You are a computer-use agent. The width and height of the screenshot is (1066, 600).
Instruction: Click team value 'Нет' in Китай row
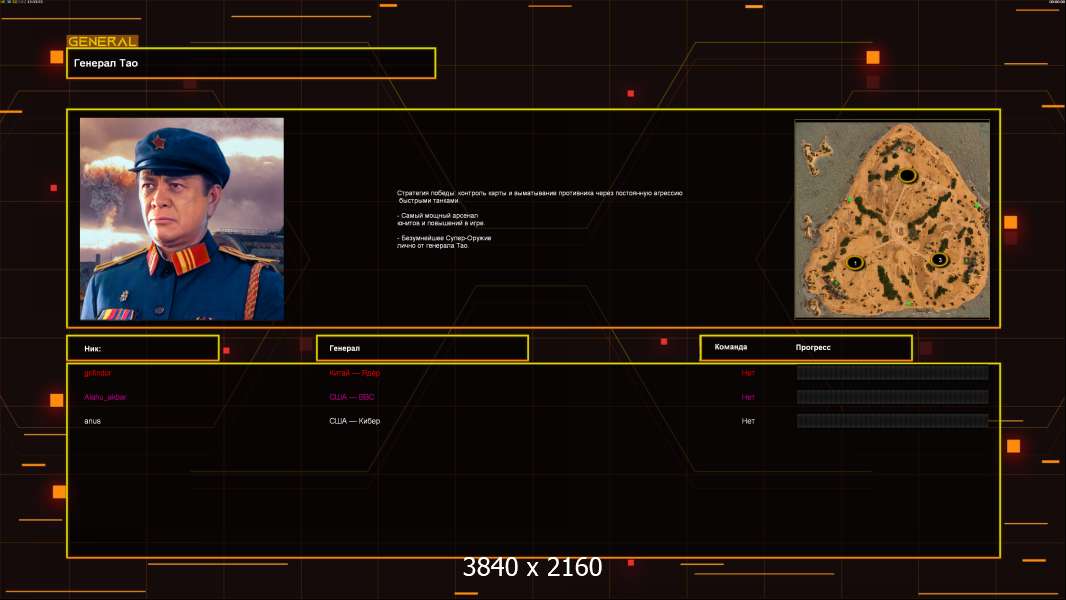pyautogui.click(x=748, y=373)
